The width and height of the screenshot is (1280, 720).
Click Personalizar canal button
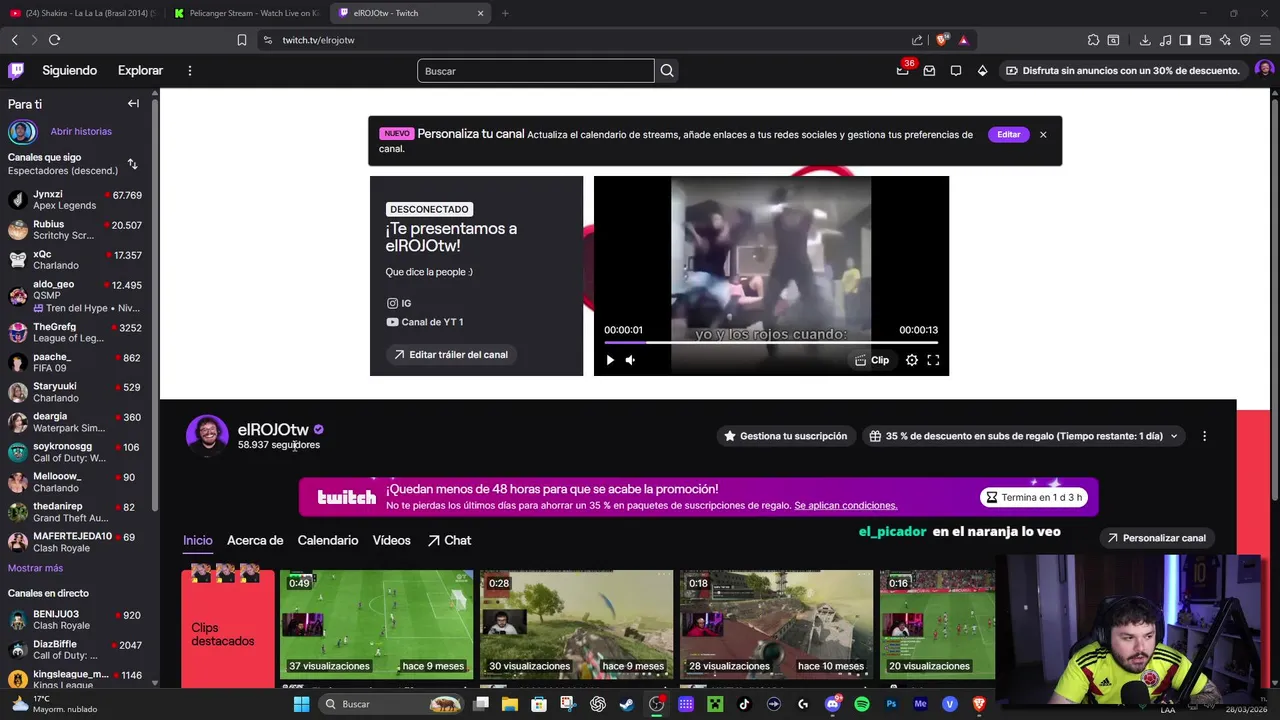click(1157, 538)
